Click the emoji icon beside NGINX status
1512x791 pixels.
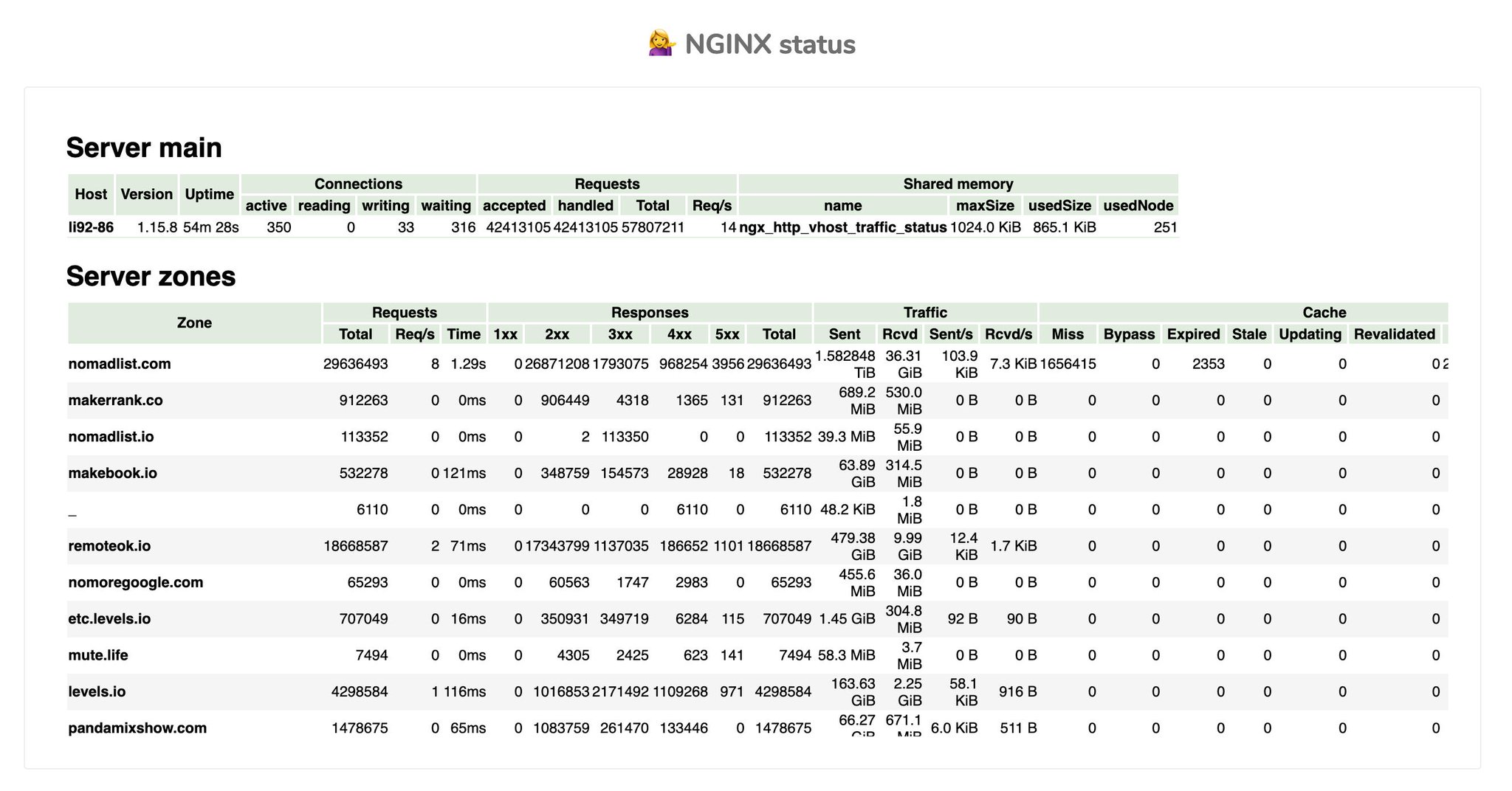(x=662, y=44)
